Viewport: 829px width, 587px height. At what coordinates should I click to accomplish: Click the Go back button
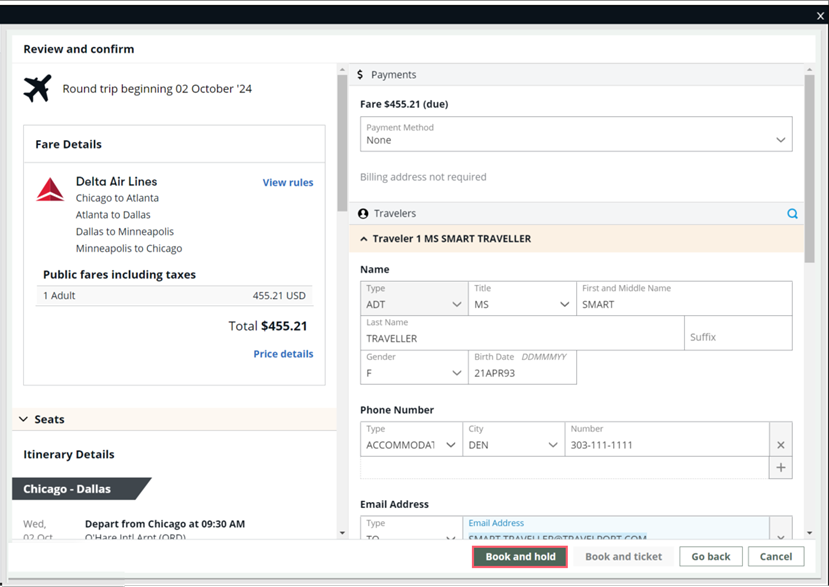[710, 557]
